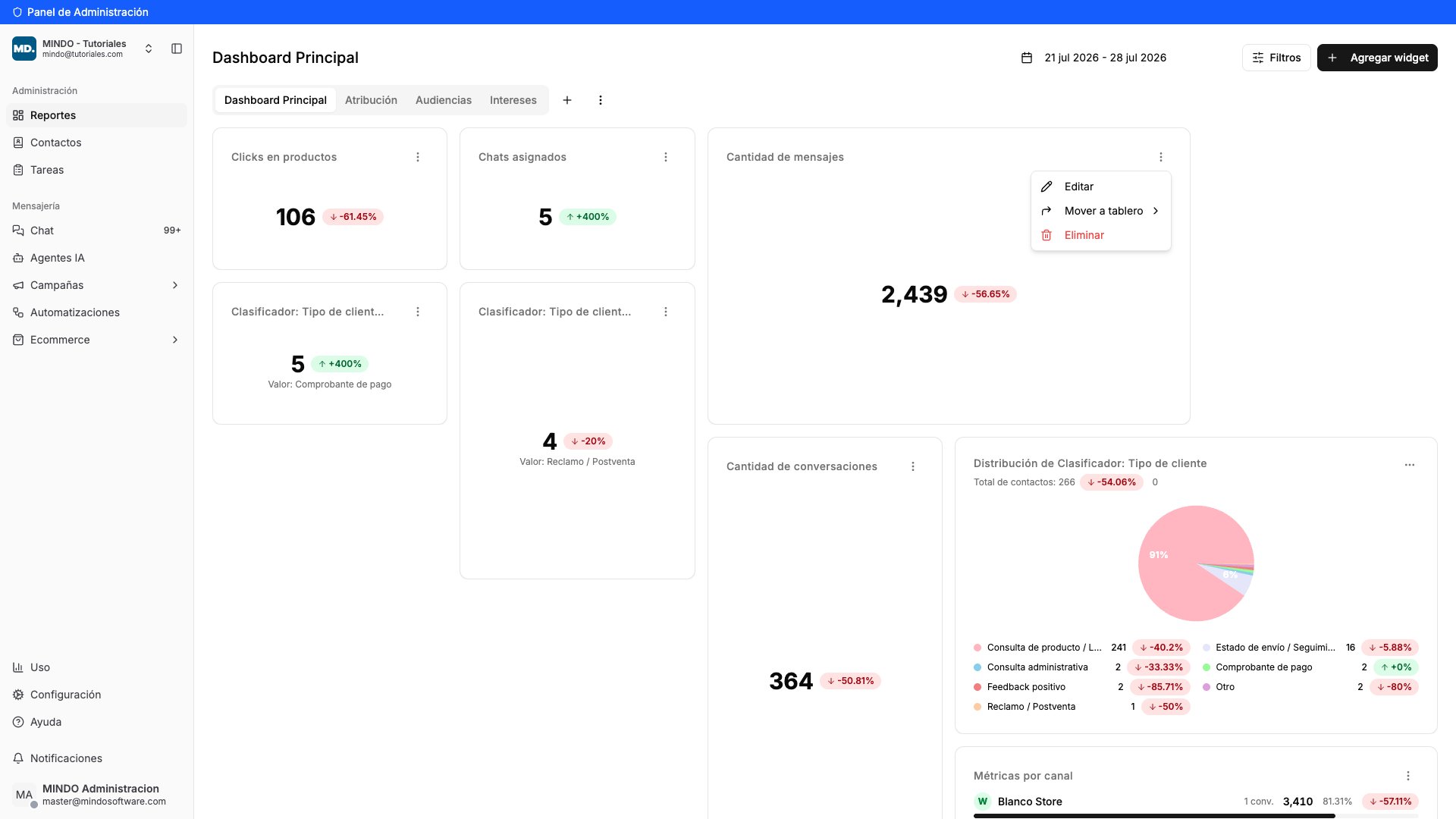Open Reclamo / Postventa classifier widget menu
The width and height of the screenshot is (1456, 819).
666,312
